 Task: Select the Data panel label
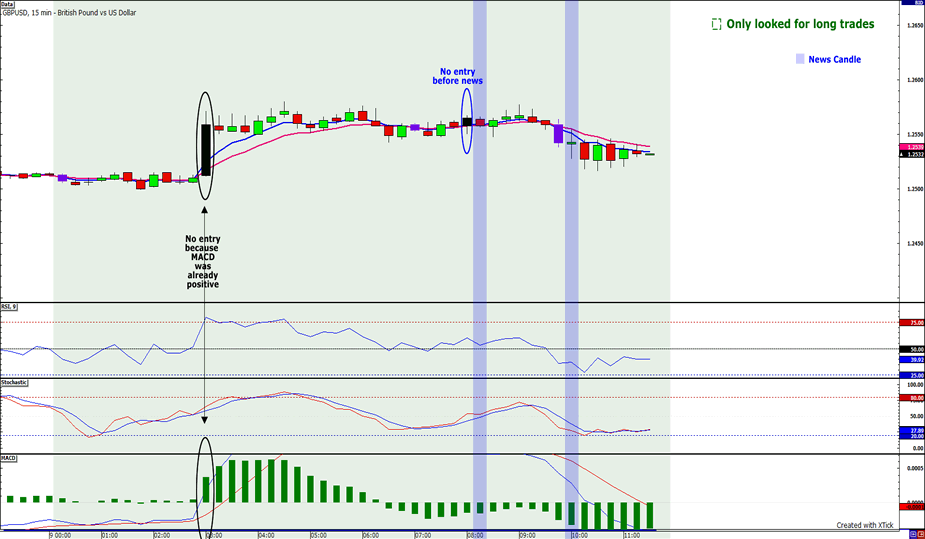click(7, 4)
